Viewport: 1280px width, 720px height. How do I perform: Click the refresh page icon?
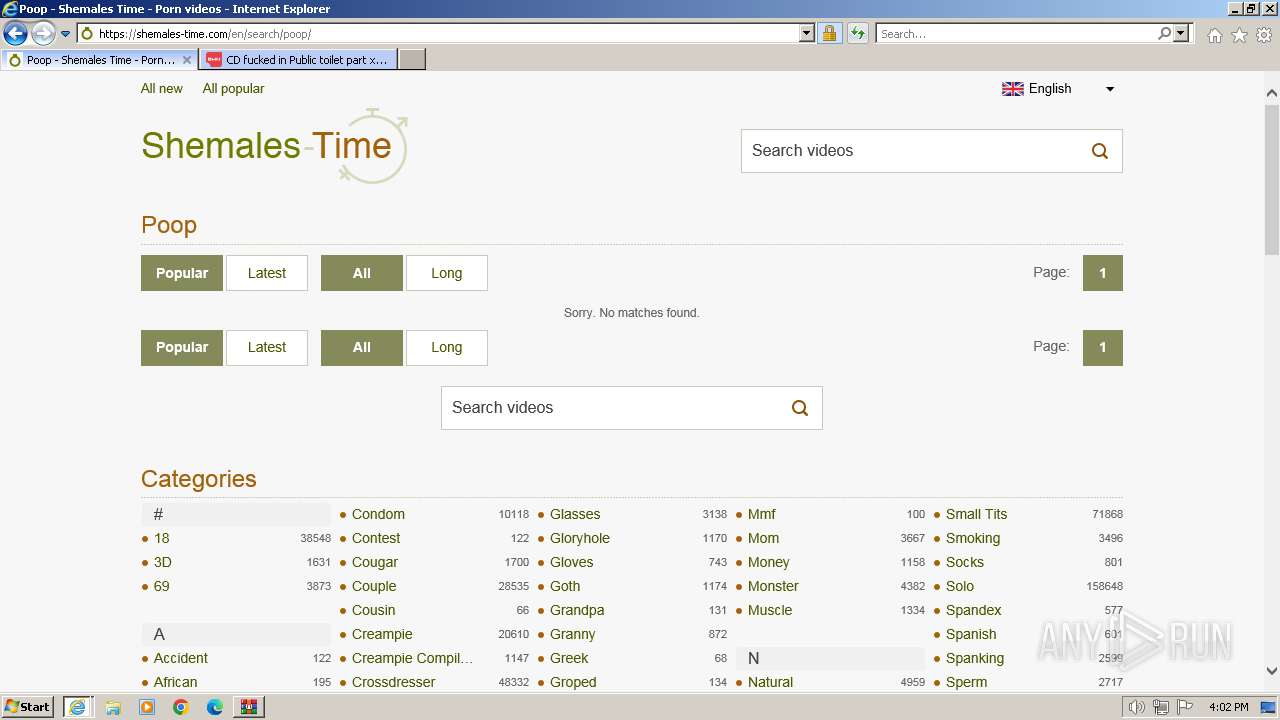click(858, 34)
